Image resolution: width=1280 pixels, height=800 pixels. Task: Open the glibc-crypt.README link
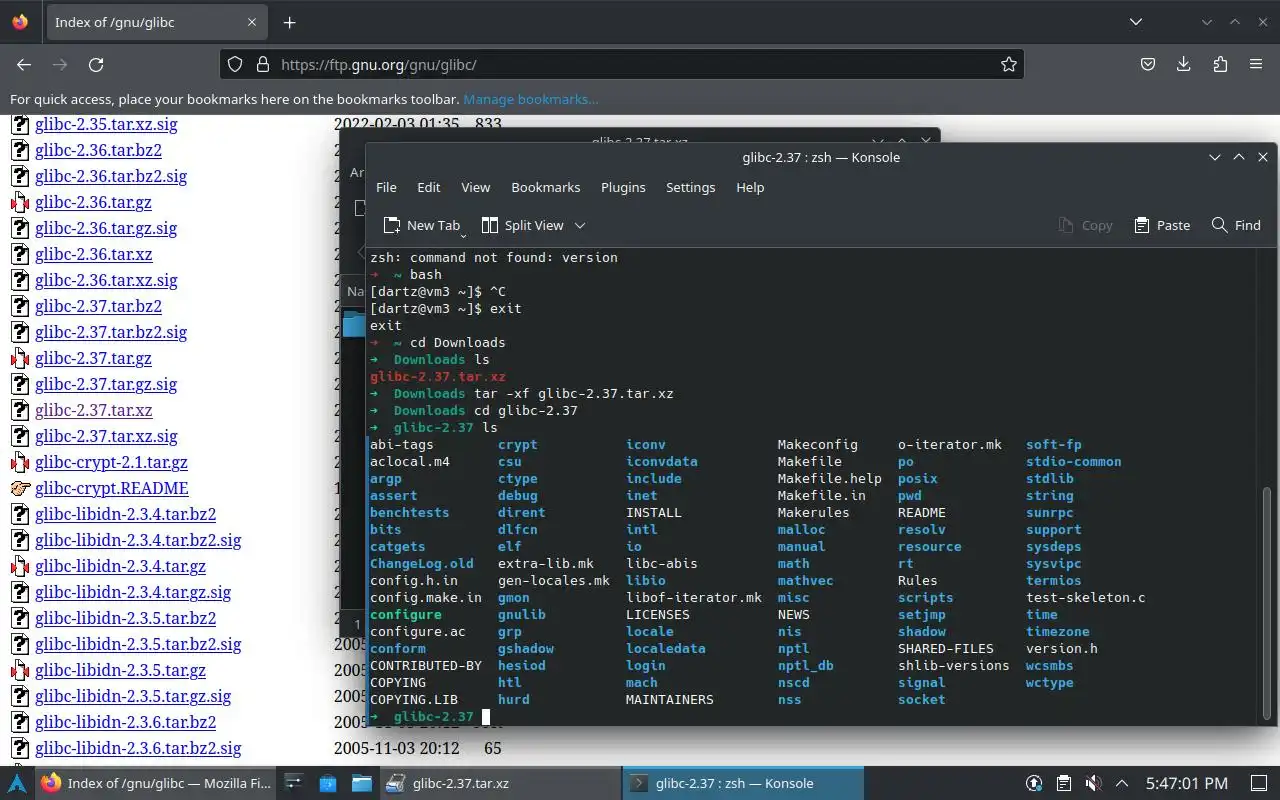click(112, 488)
